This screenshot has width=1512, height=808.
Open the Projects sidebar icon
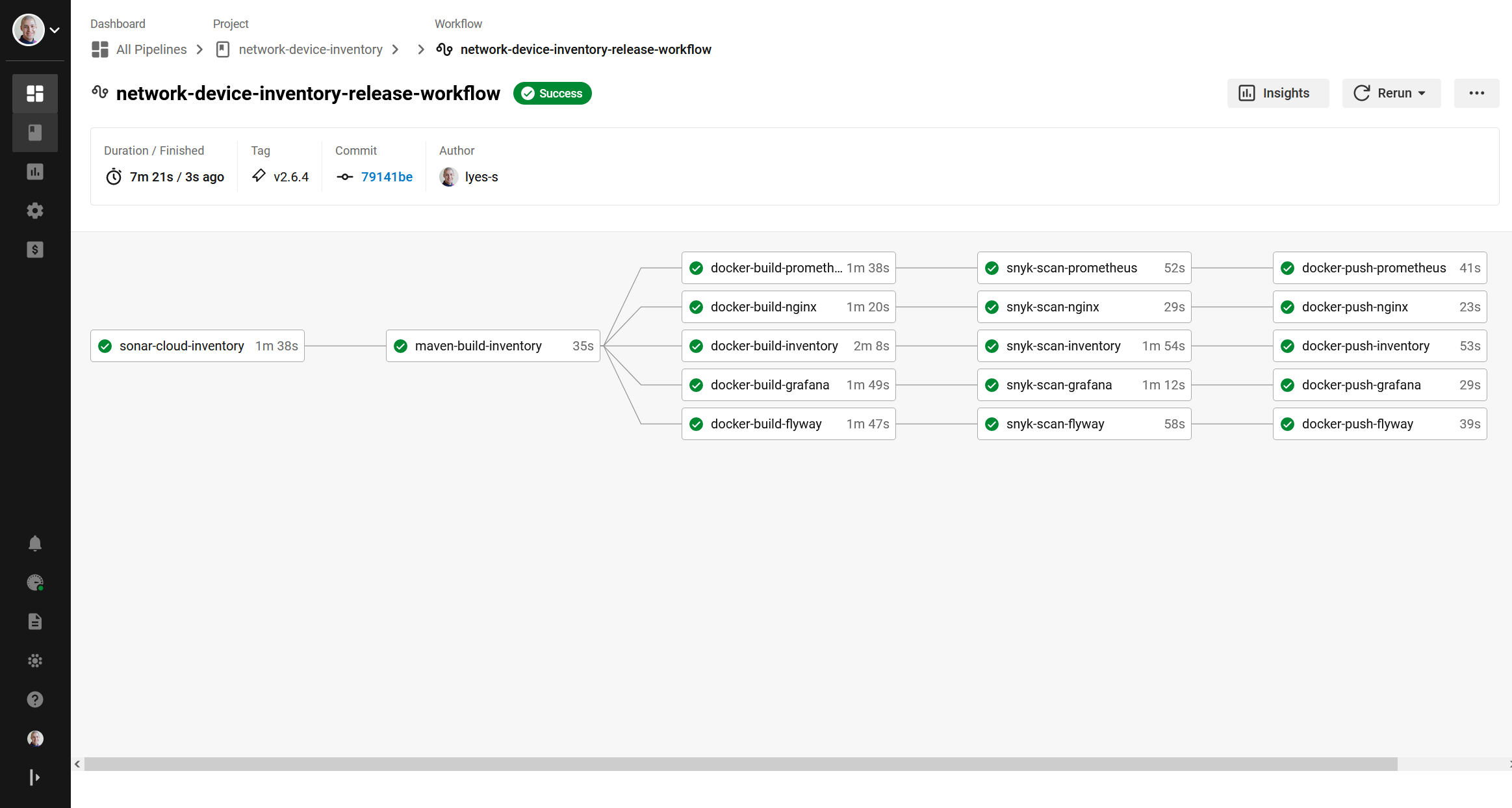(35, 133)
